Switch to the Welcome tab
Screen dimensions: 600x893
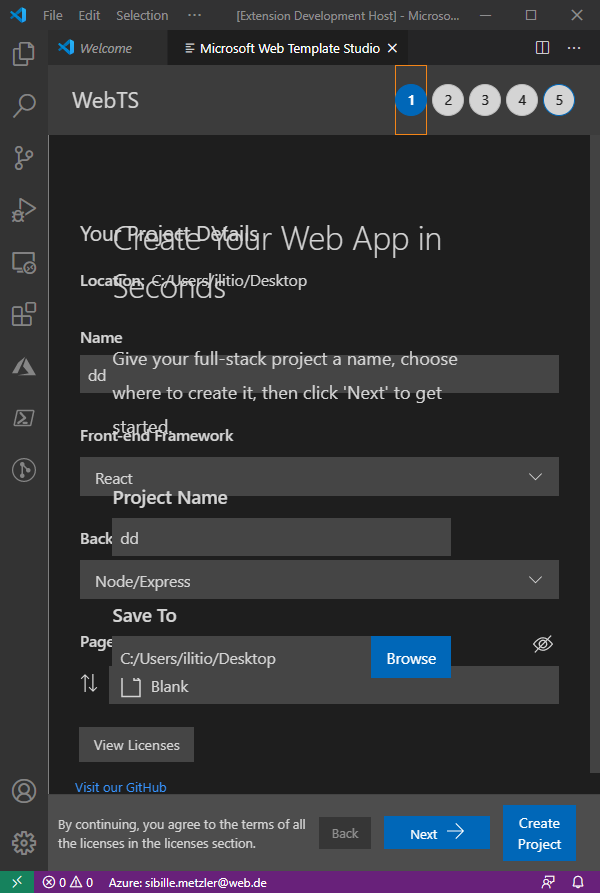pos(107,47)
